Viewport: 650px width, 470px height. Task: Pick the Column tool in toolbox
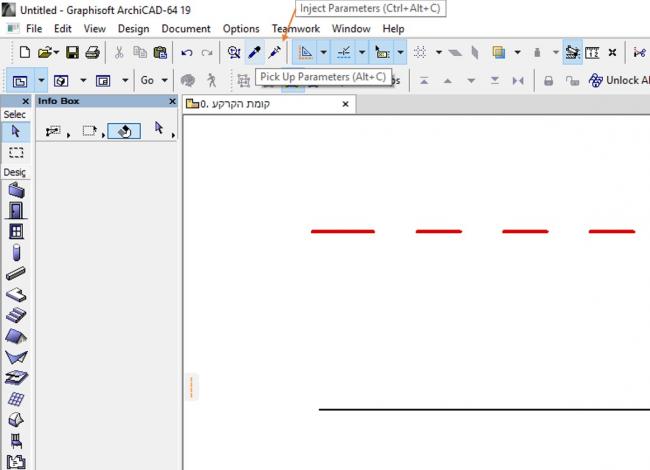tap(16, 252)
